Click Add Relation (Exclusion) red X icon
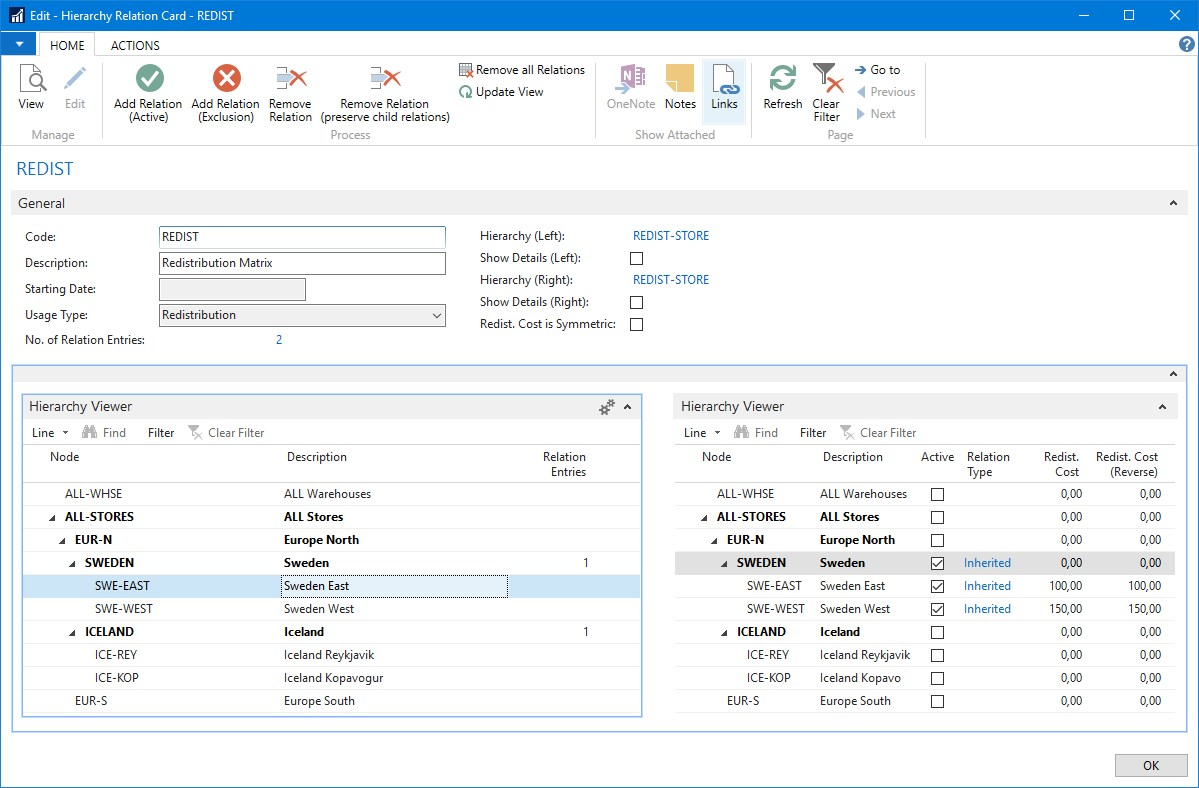1199x788 pixels. (226, 79)
